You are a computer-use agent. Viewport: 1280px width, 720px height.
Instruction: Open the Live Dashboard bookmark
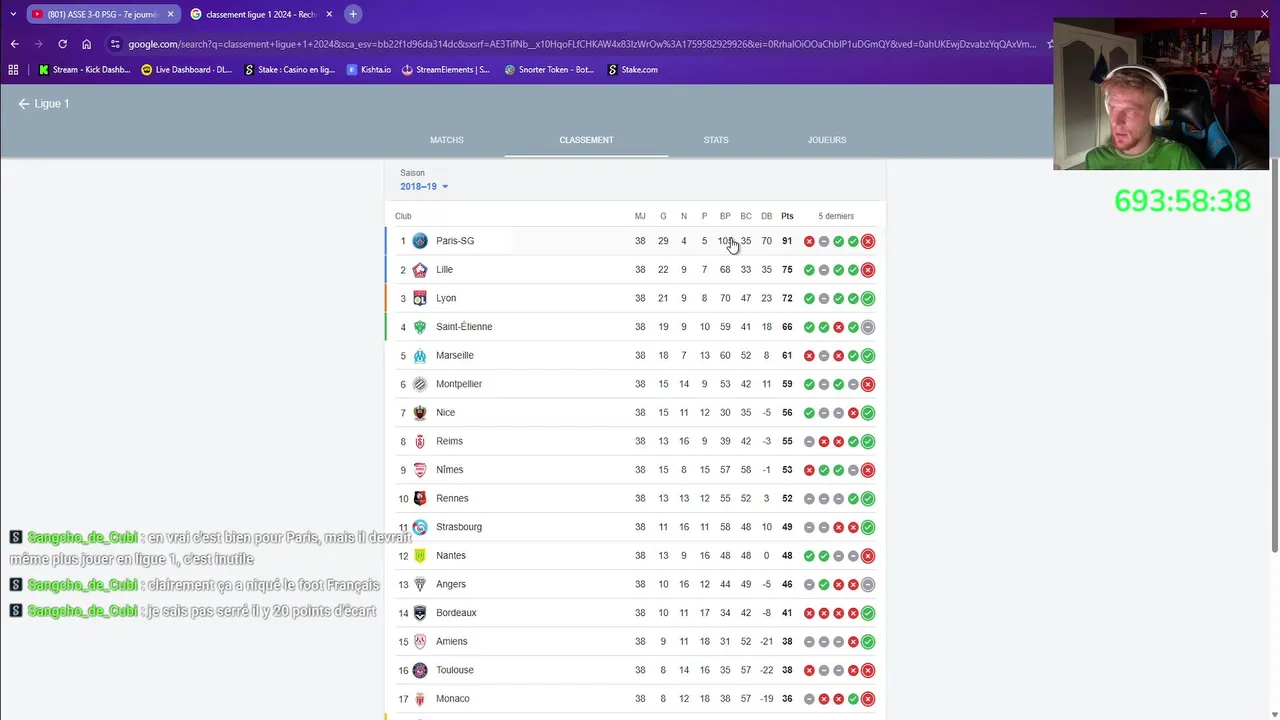187,70
